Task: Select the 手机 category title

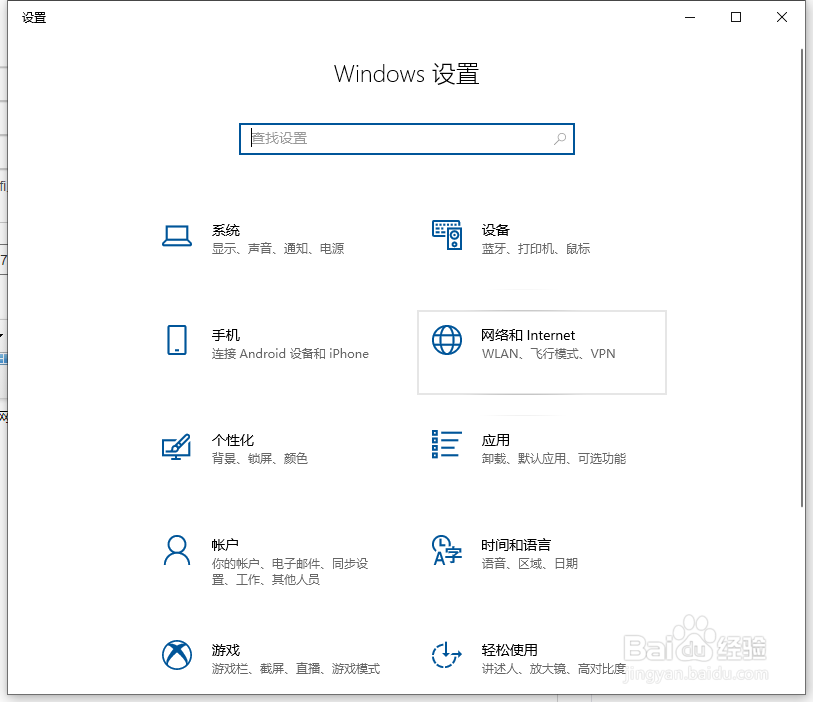Action: (x=226, y=335)
